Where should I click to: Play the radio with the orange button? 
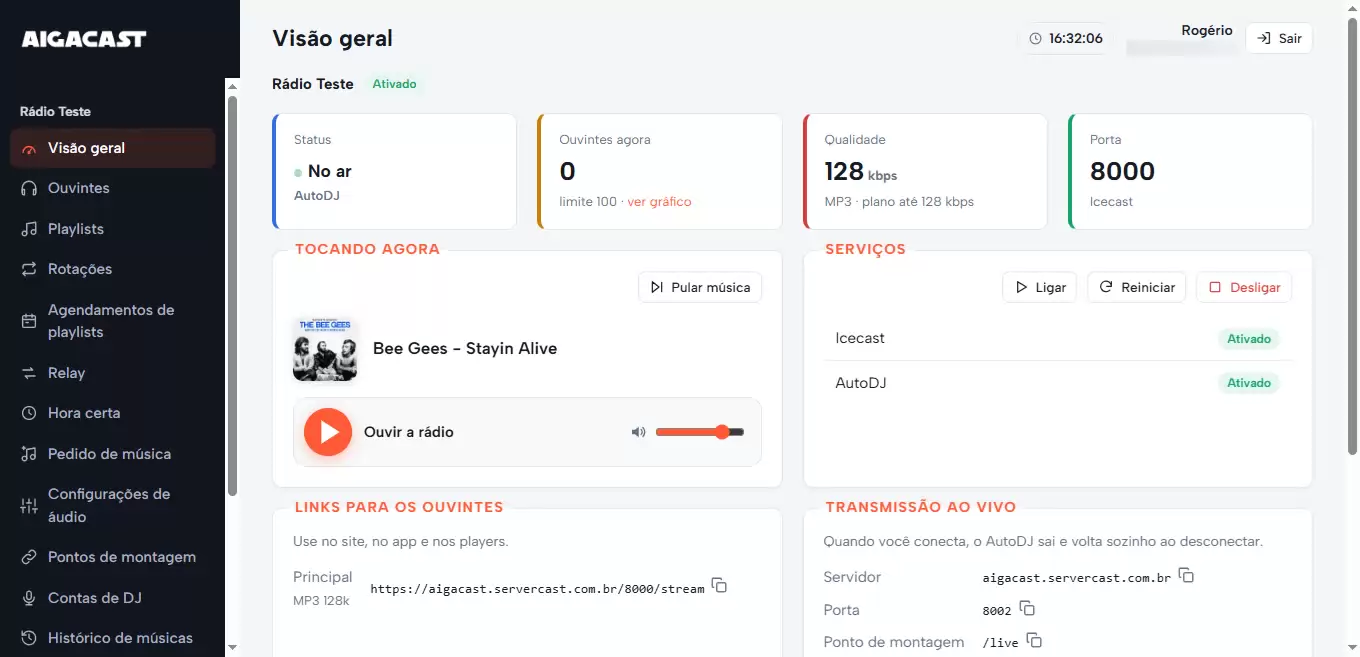pos(328,432)
